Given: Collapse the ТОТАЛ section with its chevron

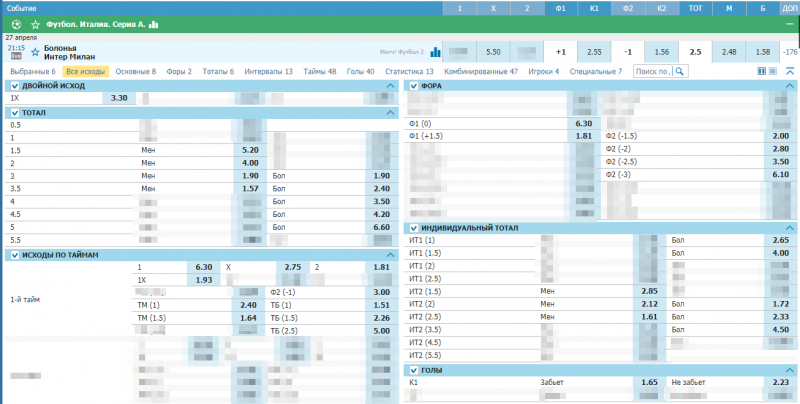Looking at the screenshot, I should pyautogui.click(x=390, y=113).
